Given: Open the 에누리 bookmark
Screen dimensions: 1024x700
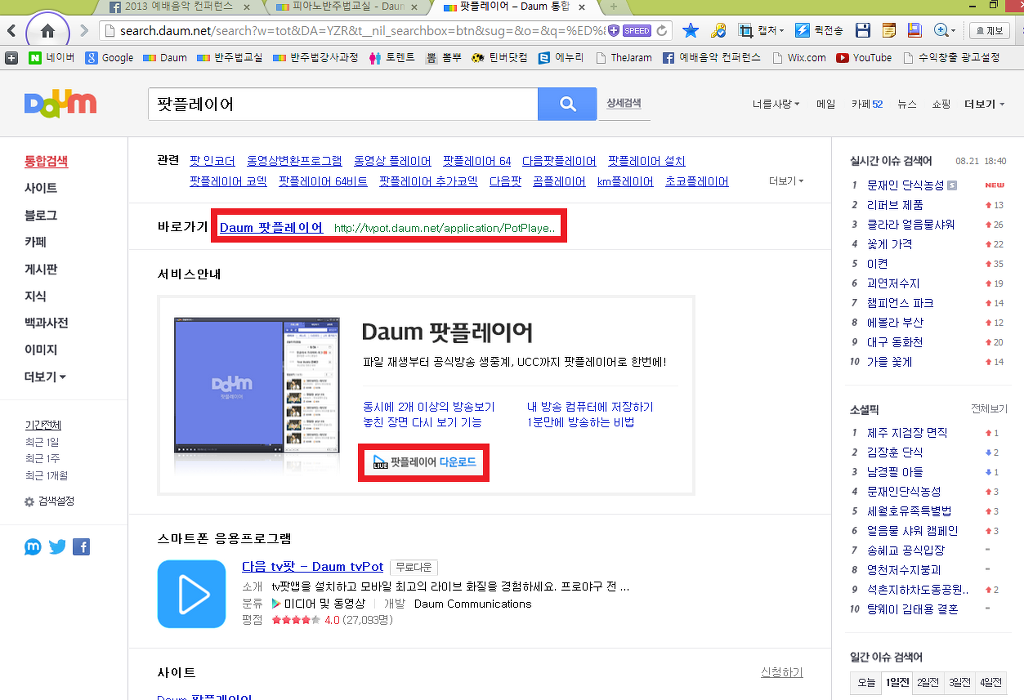Looking at the screenshot, I should click(561, 57).
